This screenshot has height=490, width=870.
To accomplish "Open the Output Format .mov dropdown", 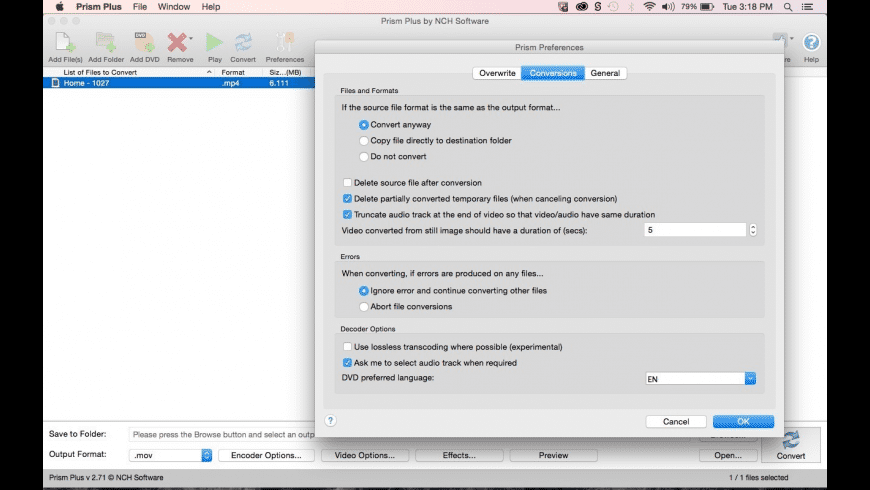I will pyautogui.click(x=206, y=455).
